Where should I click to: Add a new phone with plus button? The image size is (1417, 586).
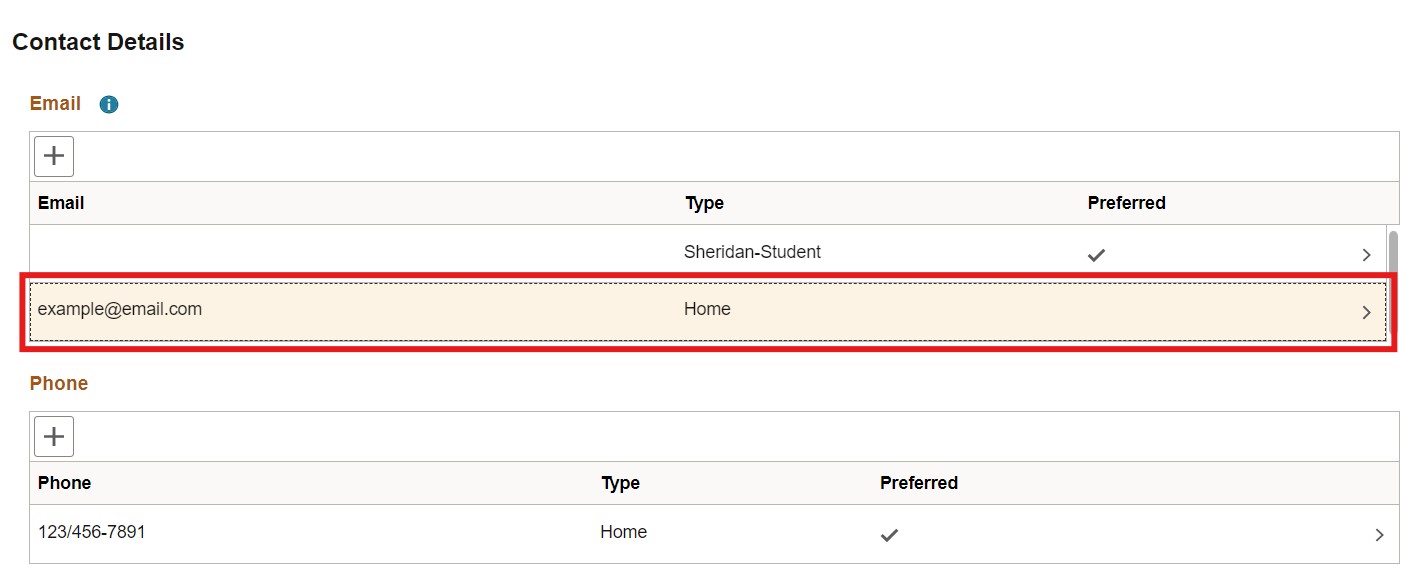pyautogui.click(x=54, y=436)
